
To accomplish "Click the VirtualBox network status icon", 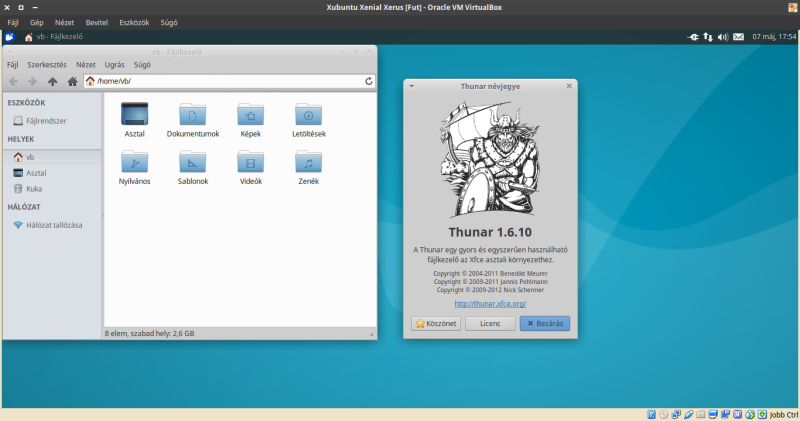I will click(676, 414).
